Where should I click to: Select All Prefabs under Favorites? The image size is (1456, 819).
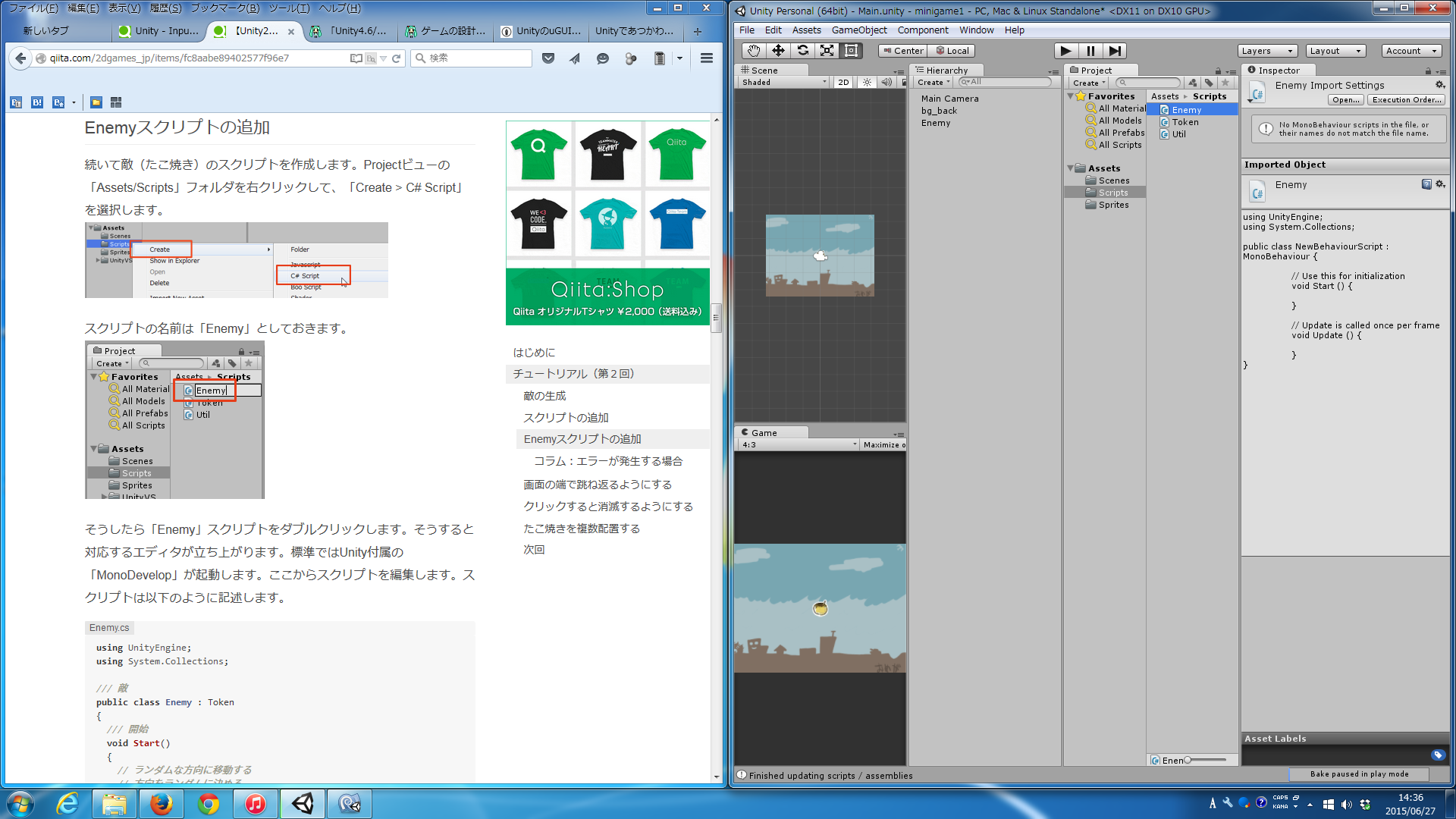pyautogui.click(x=1122, y=133)
